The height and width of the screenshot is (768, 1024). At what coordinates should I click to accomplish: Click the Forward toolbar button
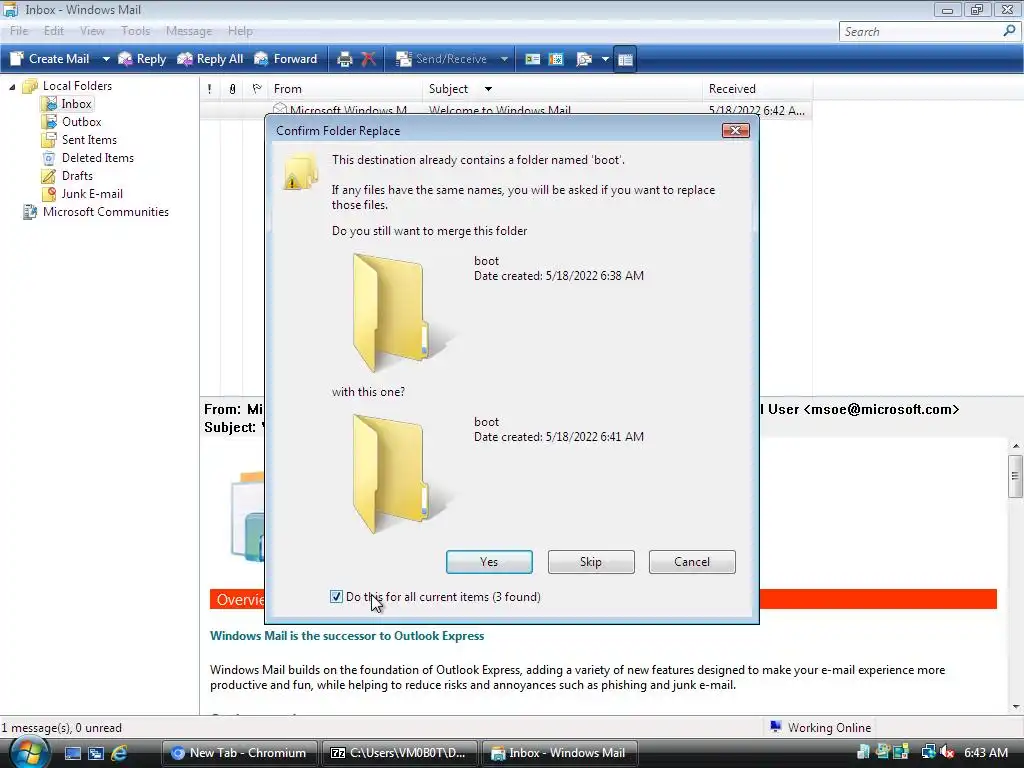285,59
